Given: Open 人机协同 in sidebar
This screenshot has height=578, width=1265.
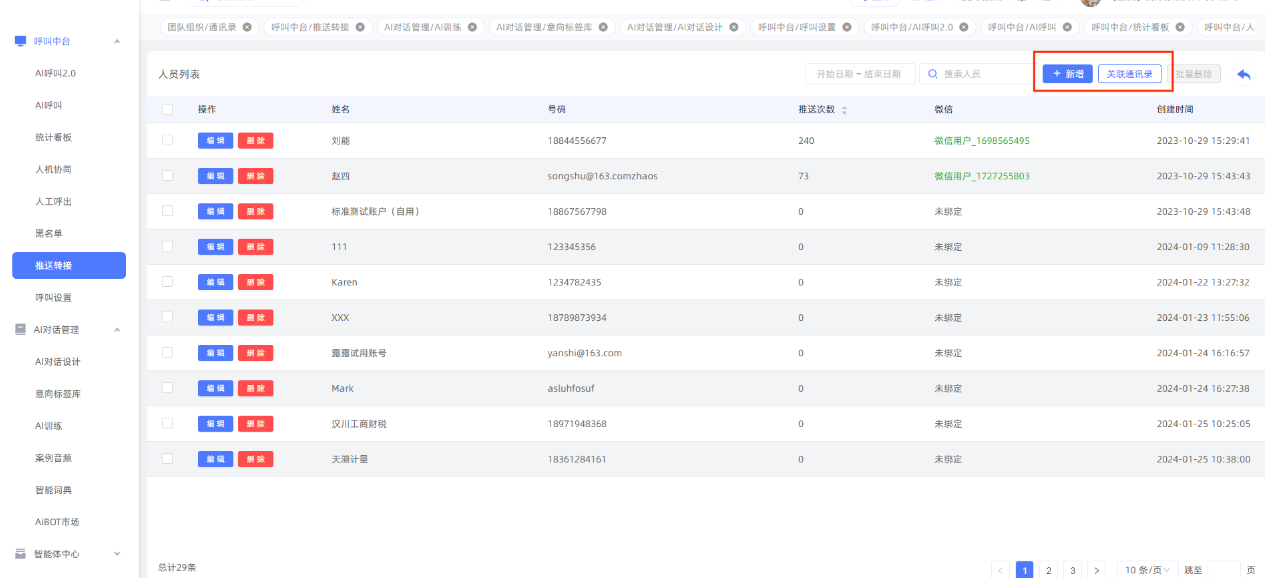Looking at the screenshot, I should coord(53,169).
